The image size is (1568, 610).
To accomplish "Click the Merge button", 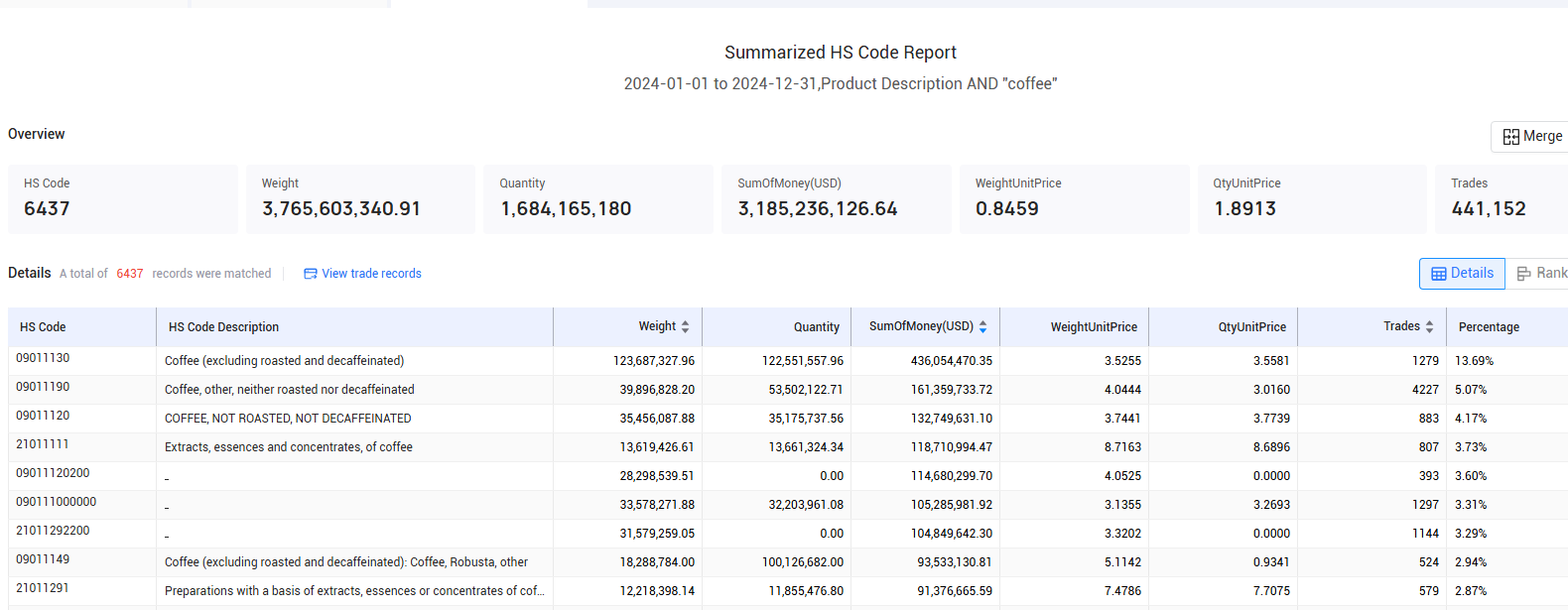I will (x=1529, y=137).
